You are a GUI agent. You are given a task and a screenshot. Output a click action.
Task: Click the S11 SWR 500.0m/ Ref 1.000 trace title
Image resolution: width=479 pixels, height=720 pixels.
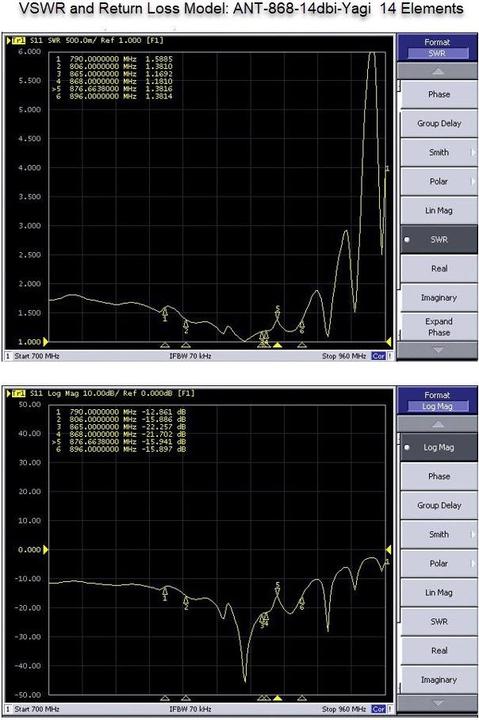pyautogui.click(x=96, y=40)
